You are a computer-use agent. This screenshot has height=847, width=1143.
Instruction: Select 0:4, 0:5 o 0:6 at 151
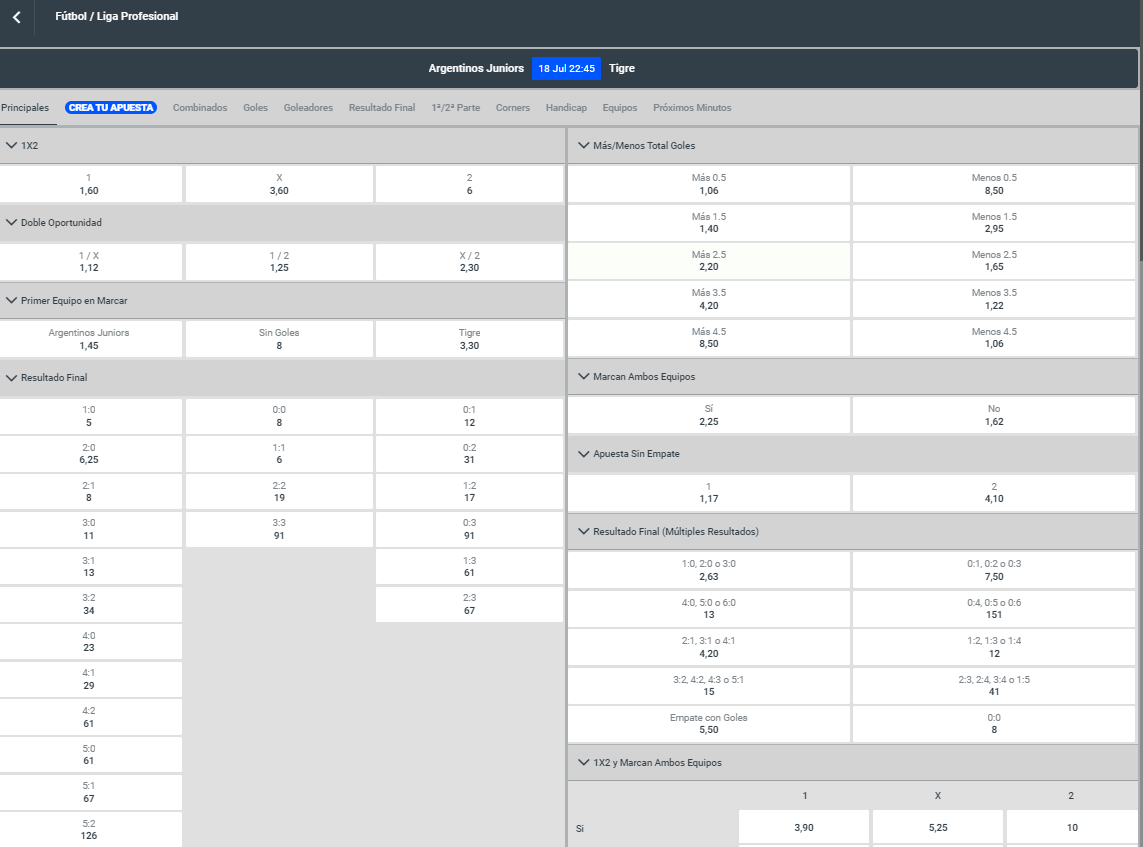point(994,609)
